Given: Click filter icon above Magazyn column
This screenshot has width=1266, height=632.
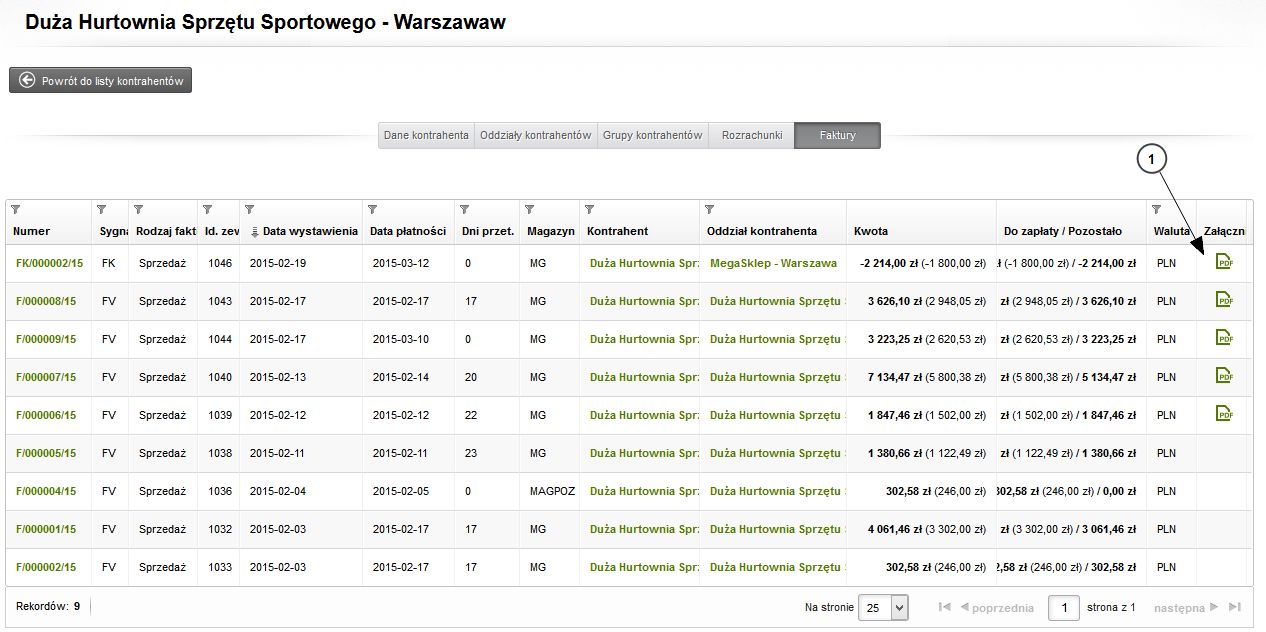Looking at the screenshot, I should point(528,210).
